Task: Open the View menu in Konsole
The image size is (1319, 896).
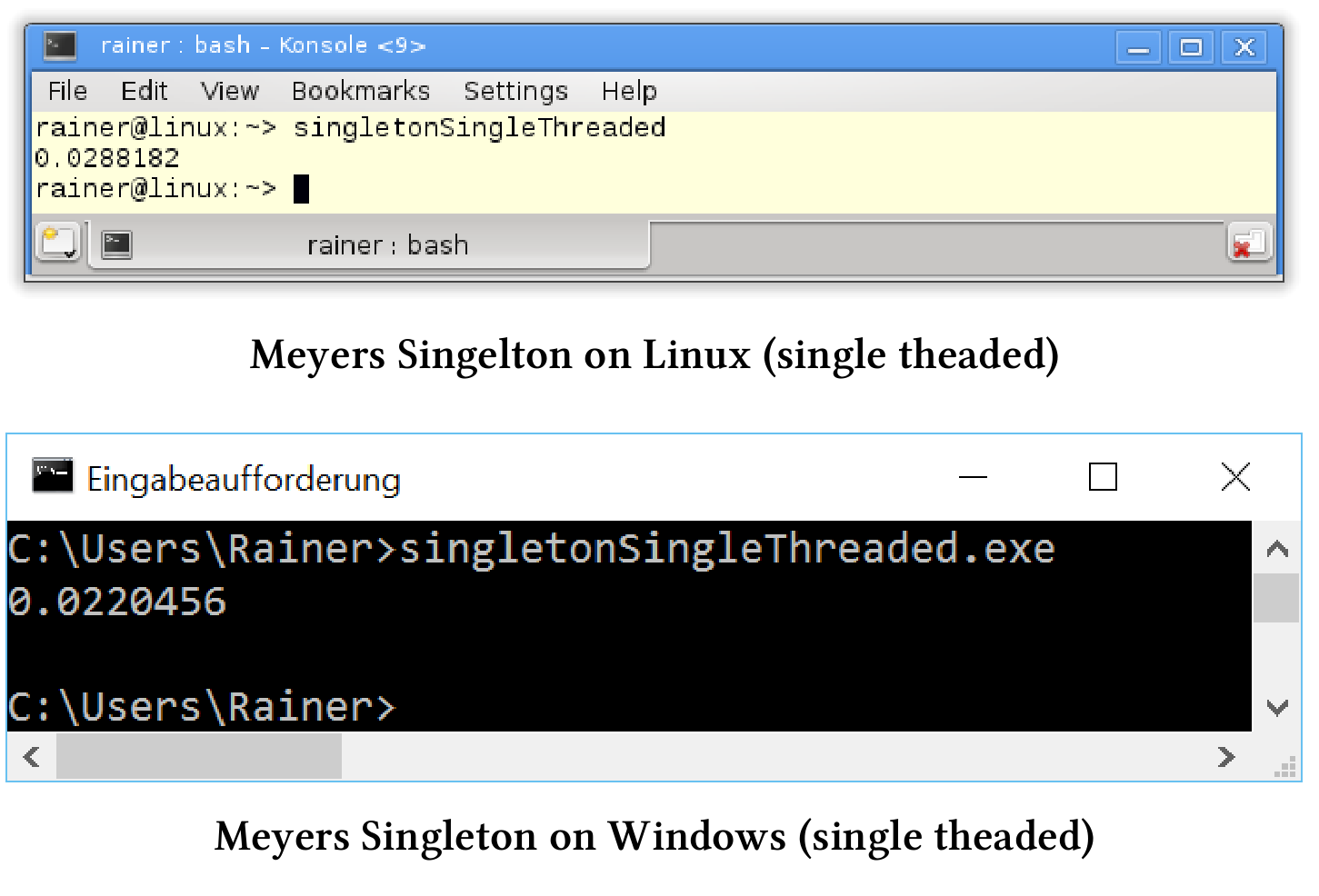Action: pyautogui.click(x=229, y=91)
